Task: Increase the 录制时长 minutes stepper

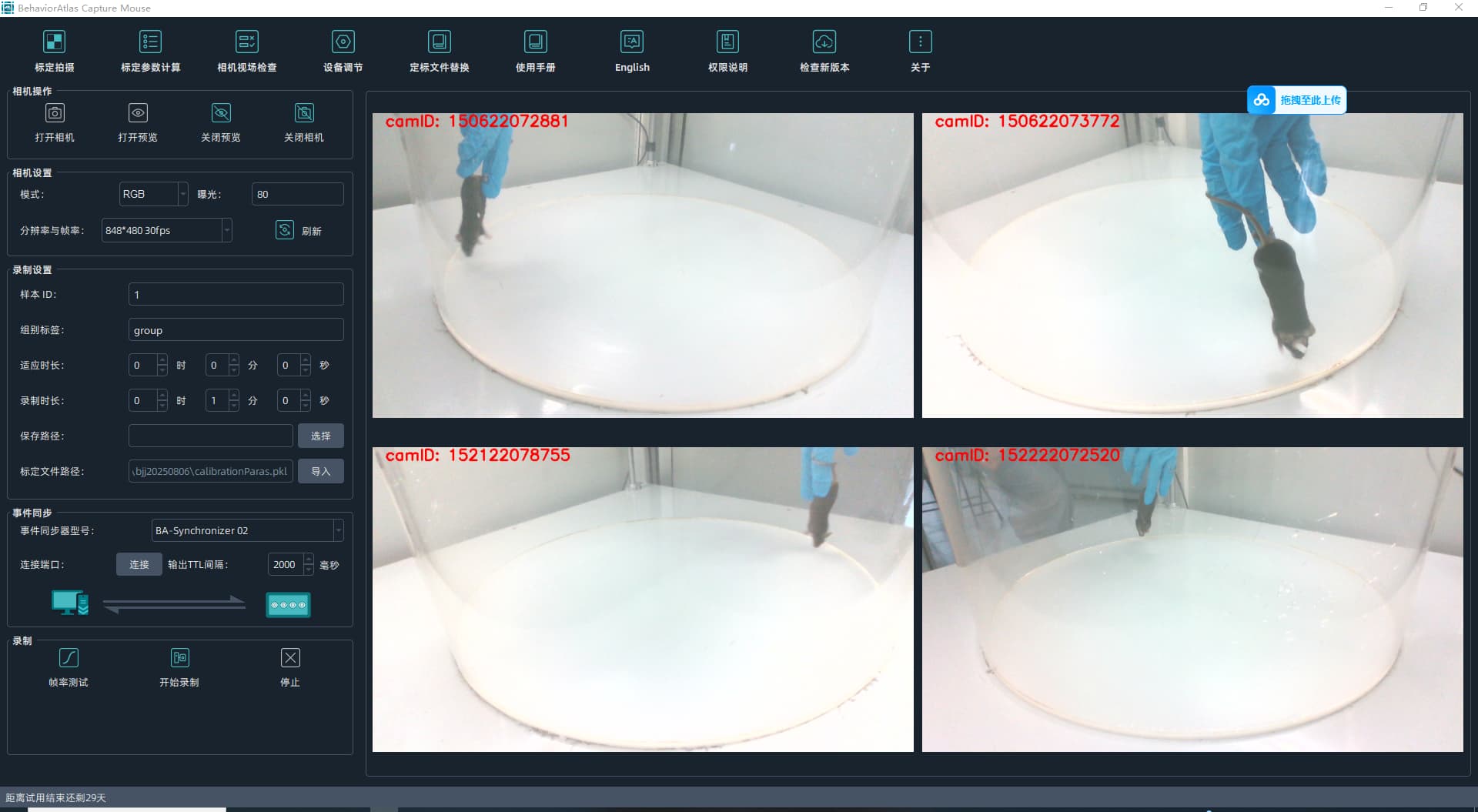Action: [x=234, y=395]
